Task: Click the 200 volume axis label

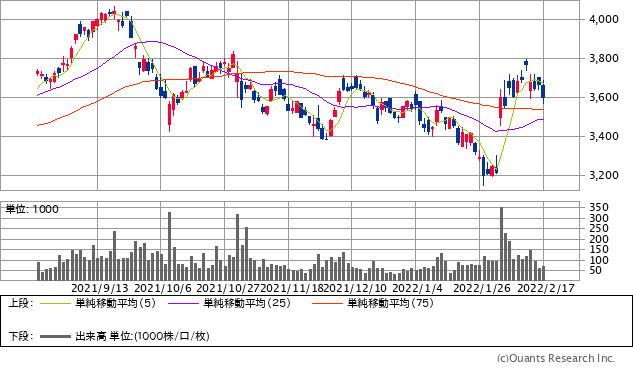Action: [599, 239]
